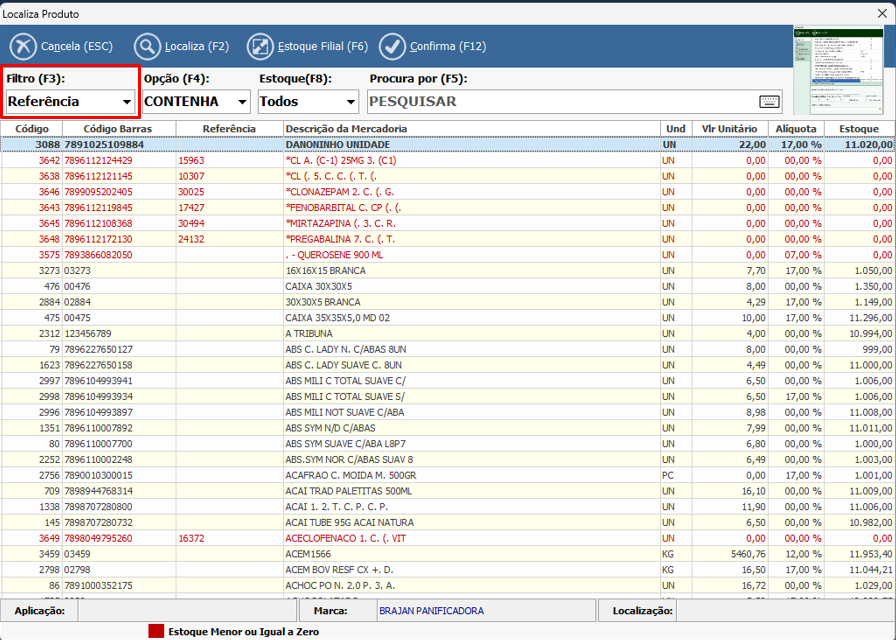Type in the PESQUISAR search field
The height and width of the screenshot is (640, 896).
click(x=560, y=102)
